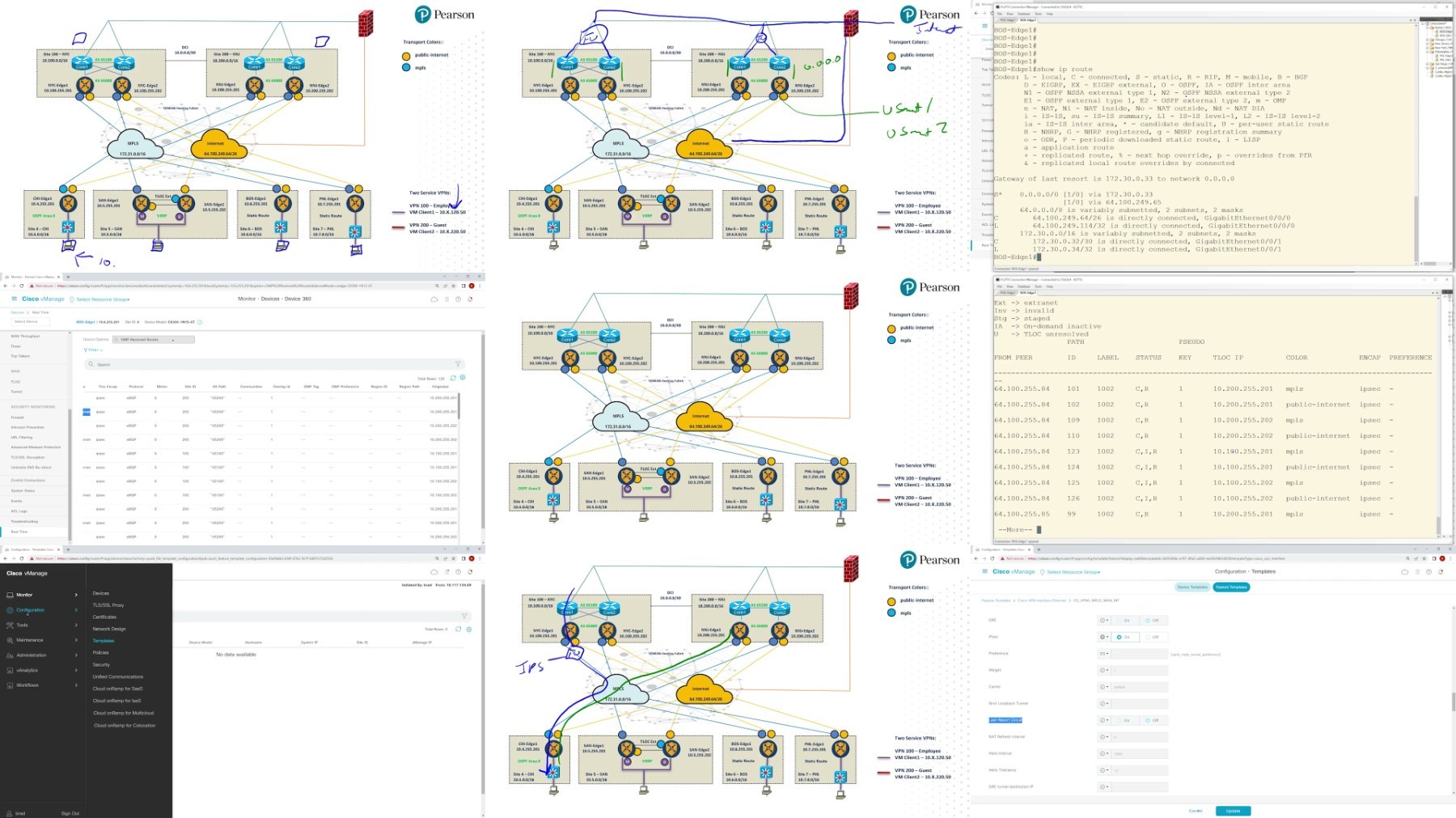Viewport: 1456px width, 818px height.
Task: Open scope dropdown for GRE field
Action: [1103, 621]
